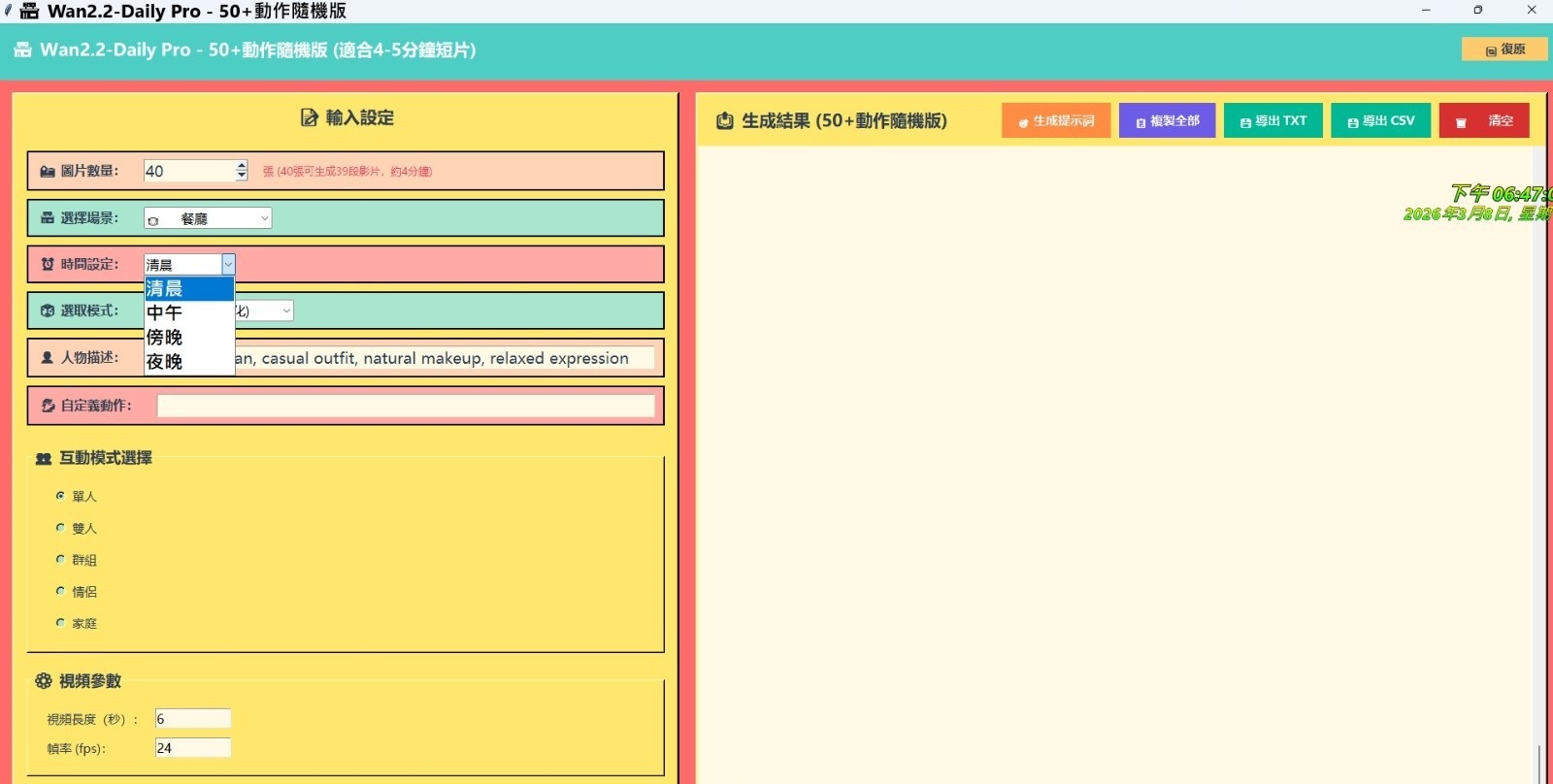The width and height of the screenshot is (1553, 784).
Task: Click the person icon next to 人物描述
Action: coord(48,357)
